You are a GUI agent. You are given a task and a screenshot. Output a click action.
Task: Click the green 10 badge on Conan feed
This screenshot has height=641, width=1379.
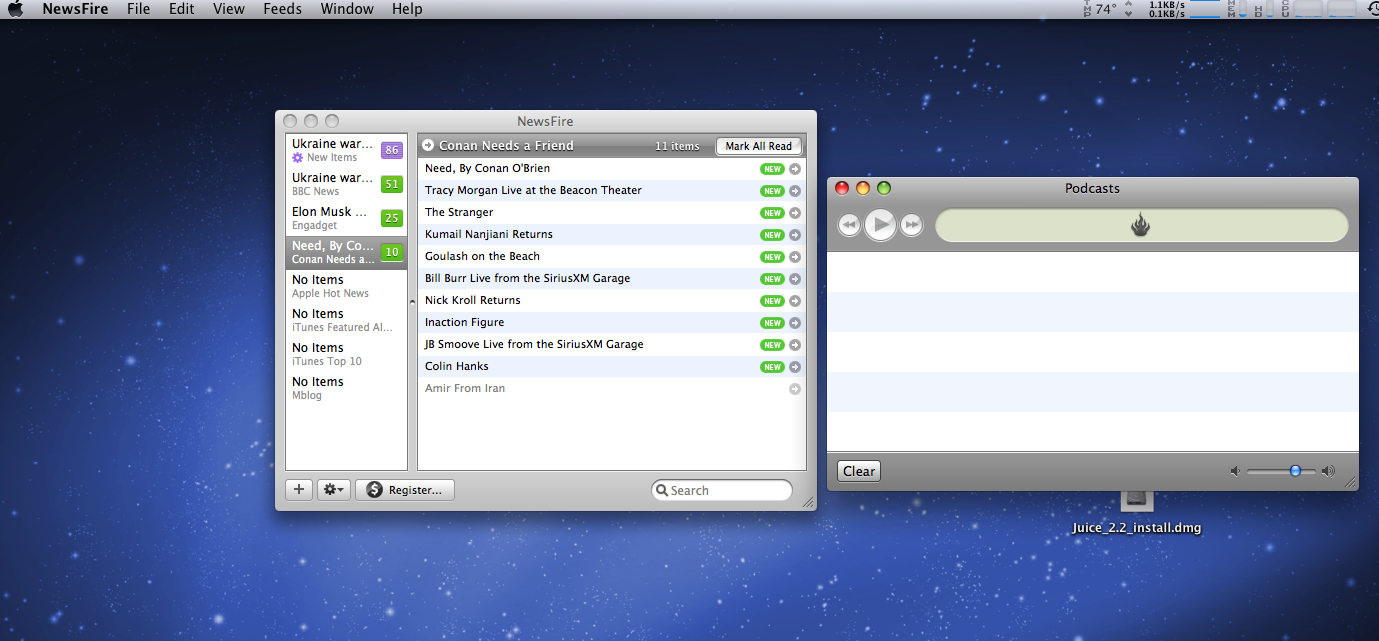tap(392, 252)
